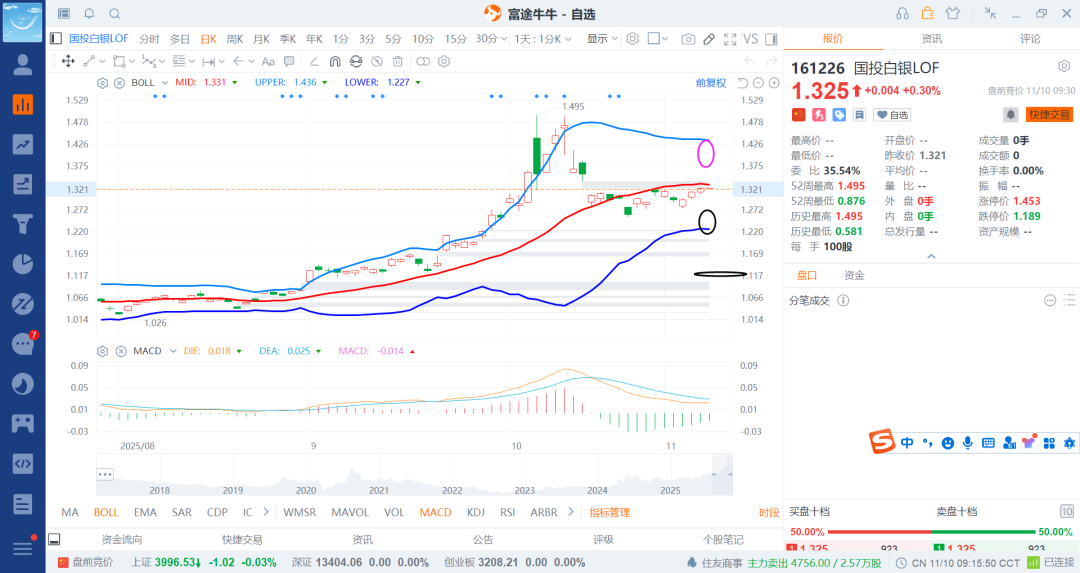
Task: Click the orange 快捷交易 quick trade button
Action: pyautogui.click(x=1049, y=114)
